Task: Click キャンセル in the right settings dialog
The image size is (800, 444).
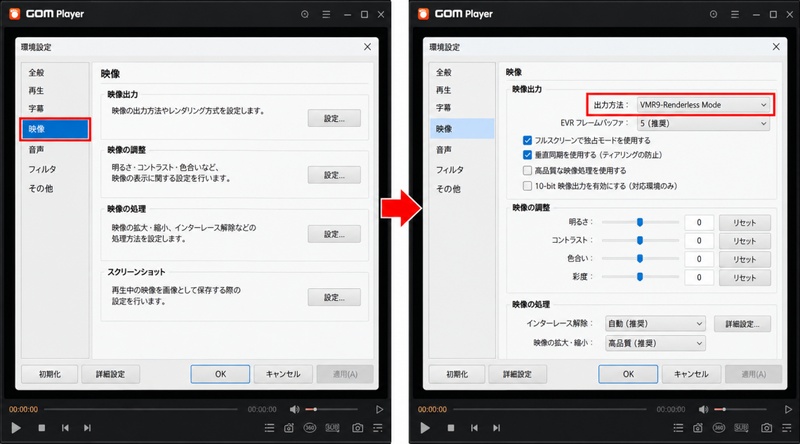Action: [691, 374]
